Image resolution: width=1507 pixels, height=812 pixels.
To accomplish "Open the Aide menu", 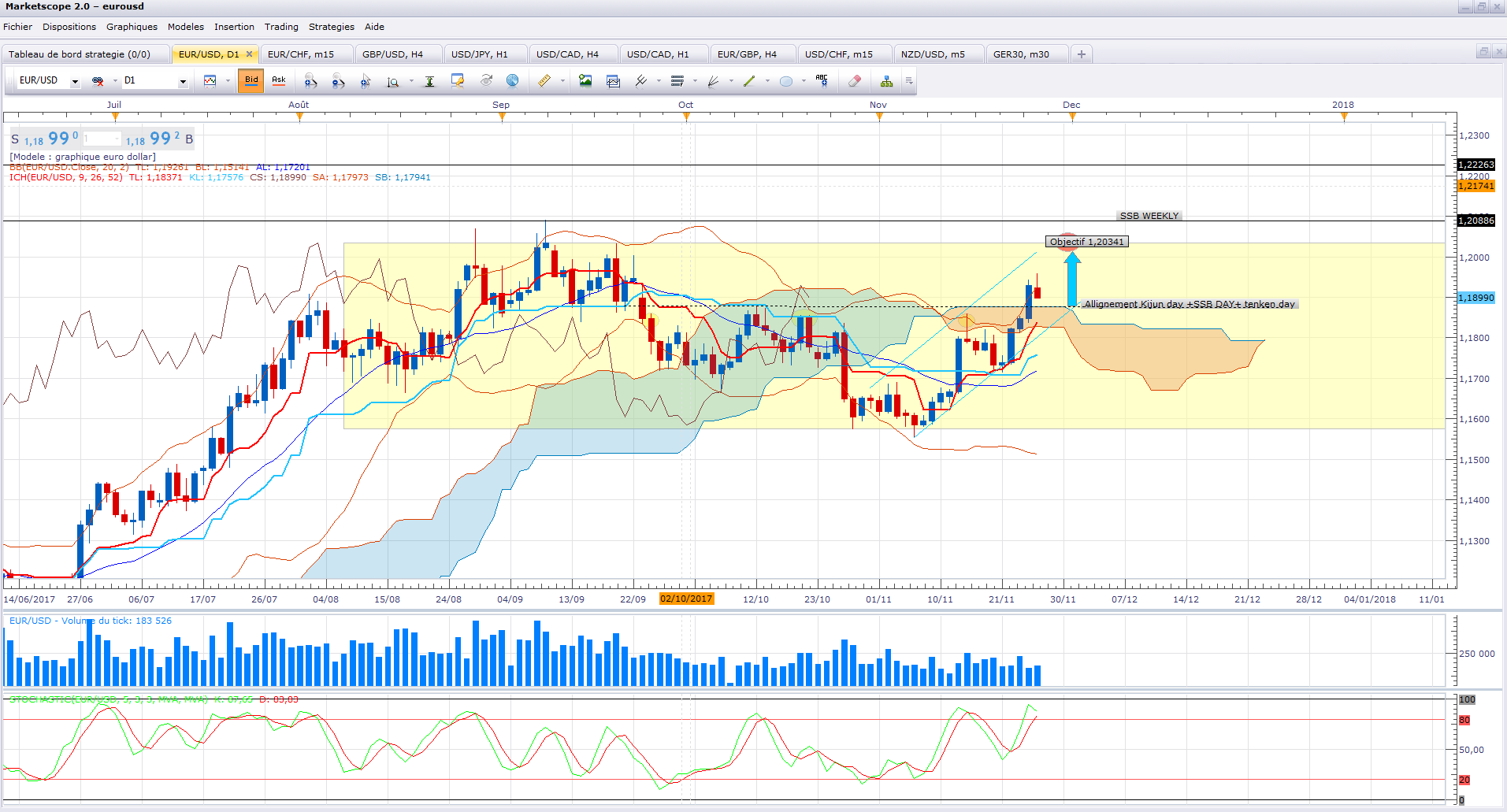I will pos(374,27).
